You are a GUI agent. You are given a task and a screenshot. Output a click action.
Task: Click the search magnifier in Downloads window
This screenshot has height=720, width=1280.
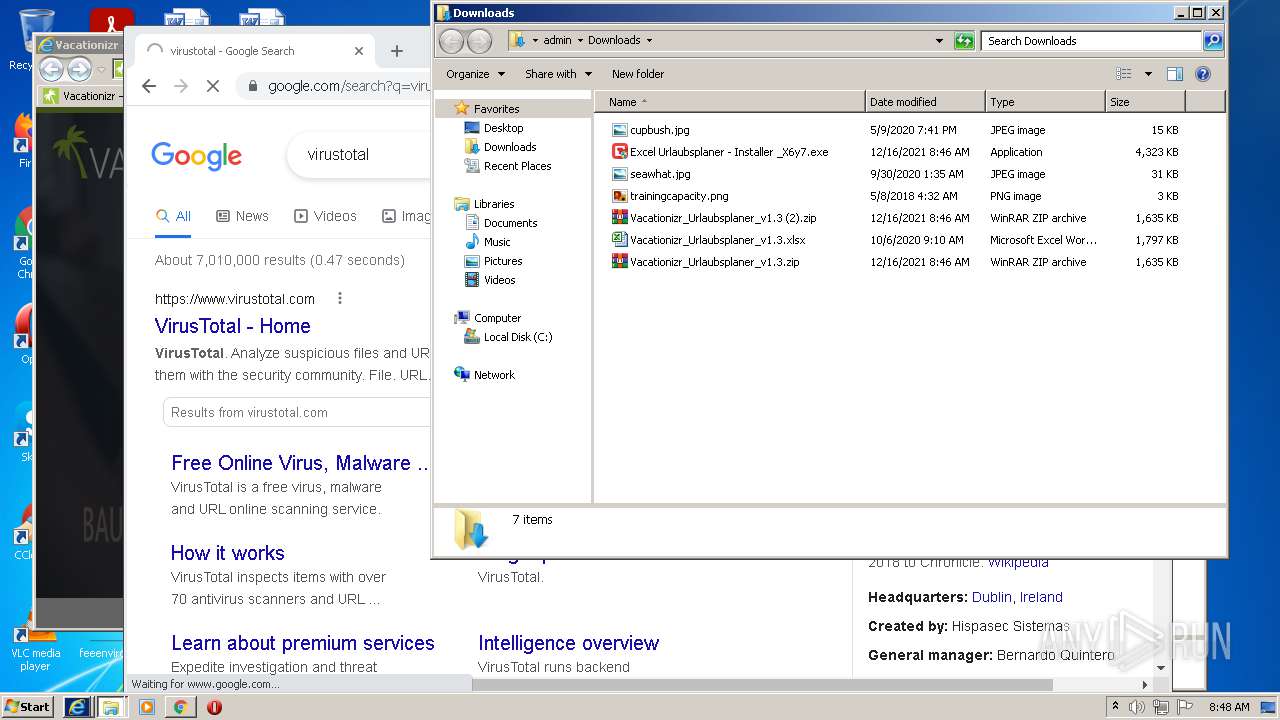point(1213,41)
